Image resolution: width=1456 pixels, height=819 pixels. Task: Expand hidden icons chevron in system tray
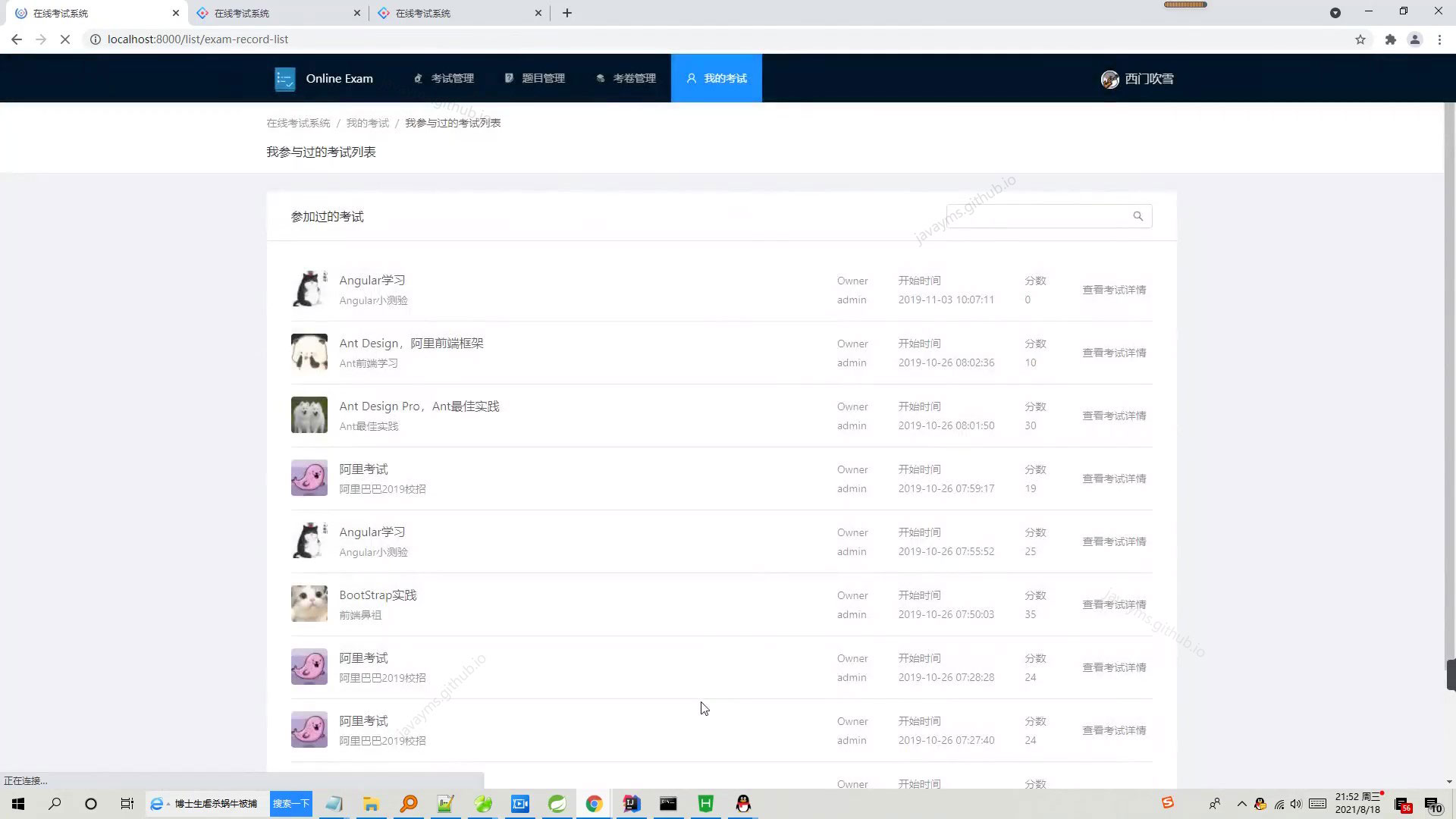[1241, 803]
